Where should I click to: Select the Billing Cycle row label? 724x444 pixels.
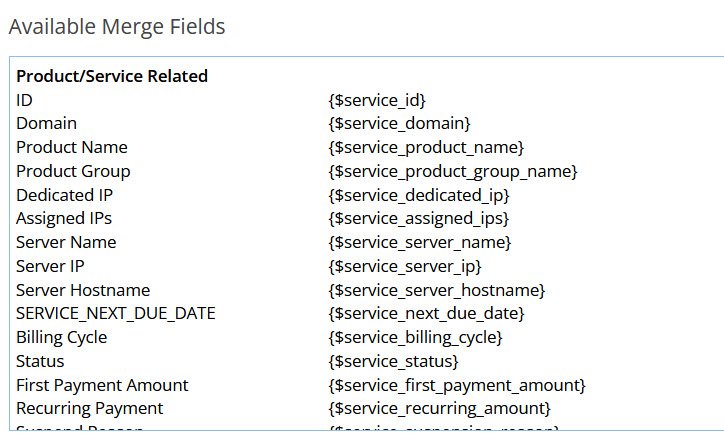61,337
